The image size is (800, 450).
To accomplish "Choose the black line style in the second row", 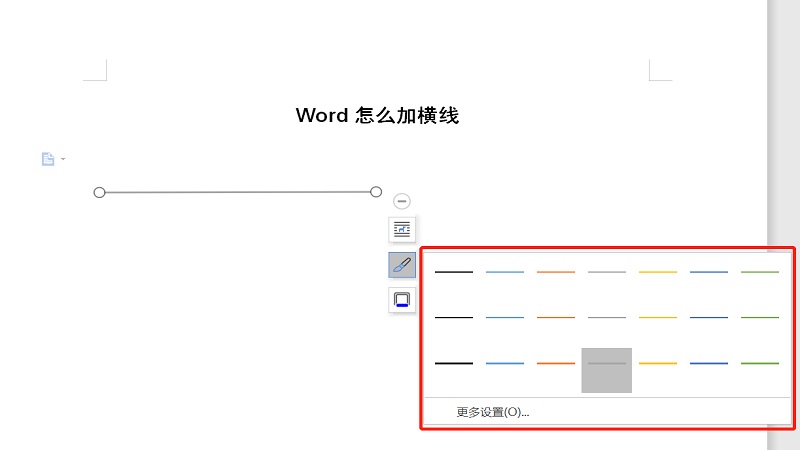I will coord(454,317).
